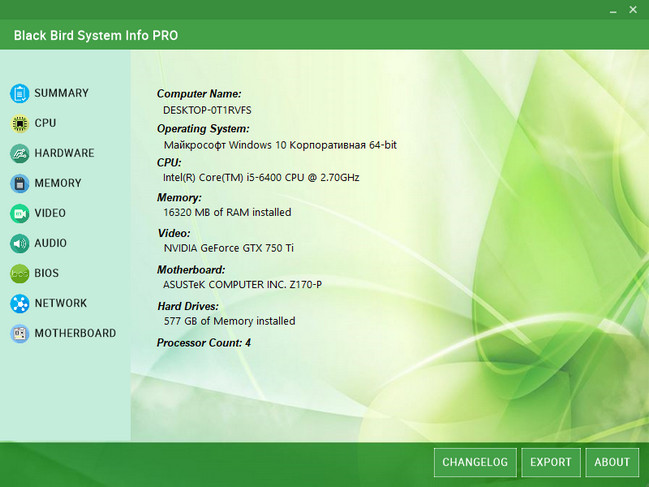The image size is (649, 487).
Task: Click the CPU chip icon
Action: (x=19, y=123)
